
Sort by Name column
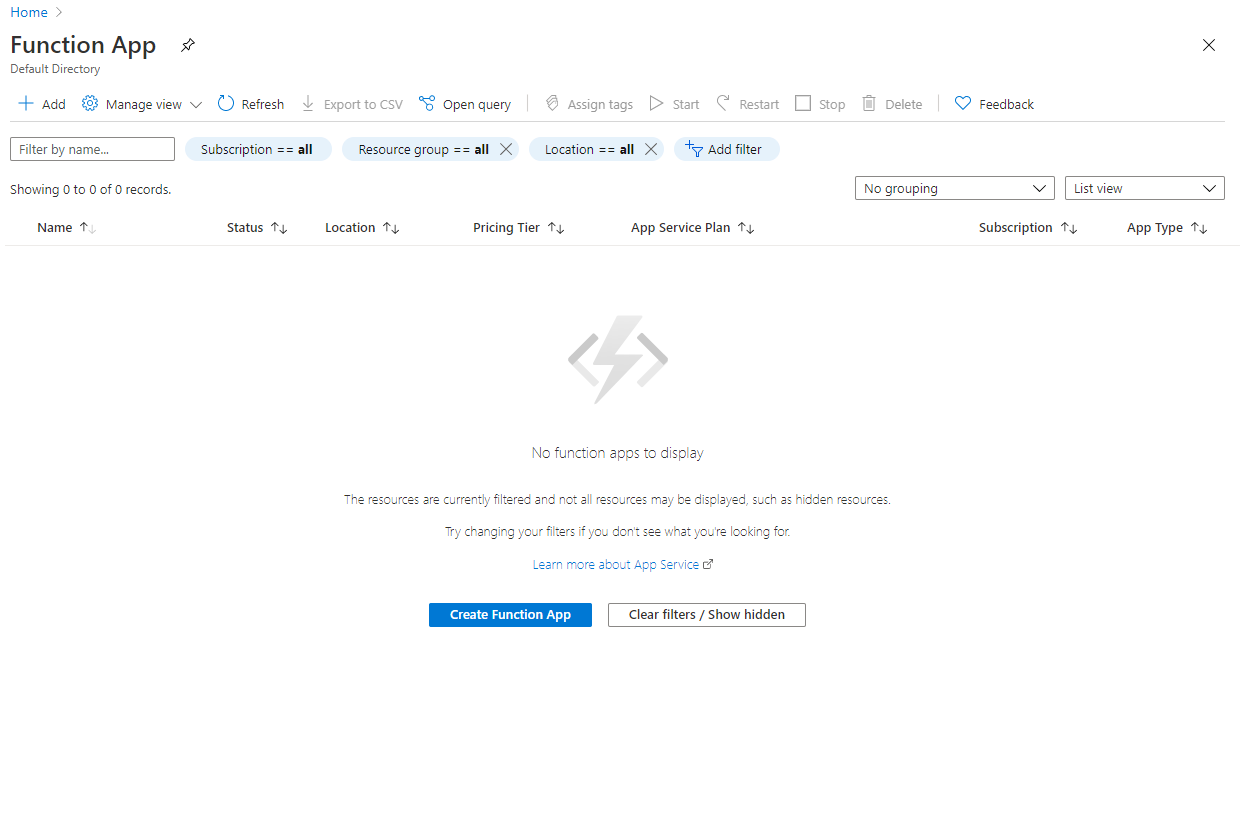(x=66, y=228)
